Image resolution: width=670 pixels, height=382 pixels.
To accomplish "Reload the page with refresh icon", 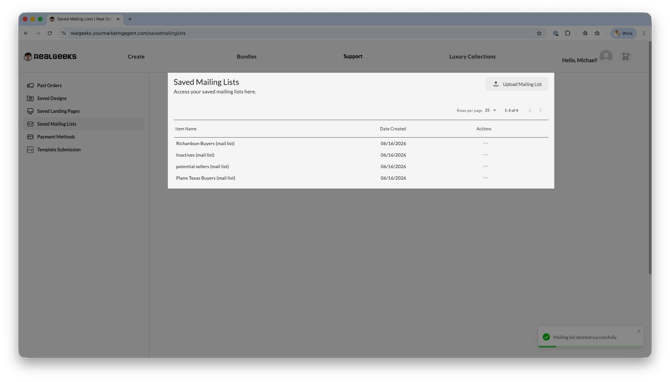I will [50, 33].
